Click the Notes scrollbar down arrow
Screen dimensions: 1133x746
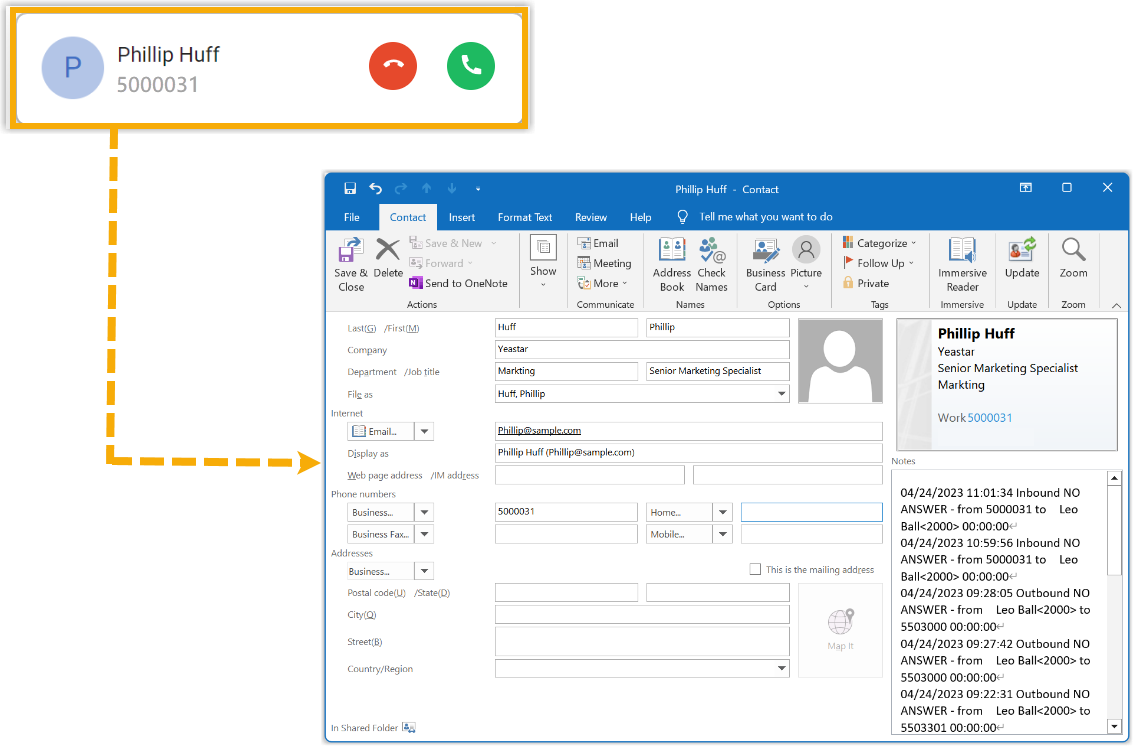[1114, 726]
